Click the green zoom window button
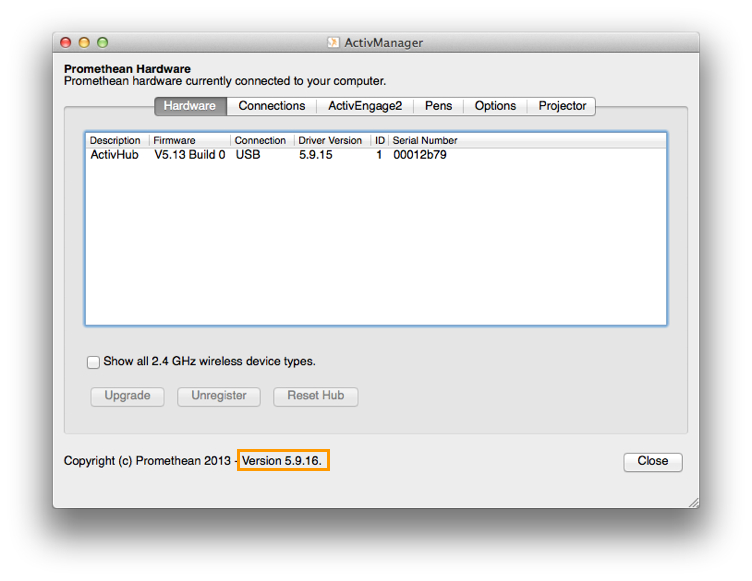This screenshot has width=752, height=581. point(102,43)
